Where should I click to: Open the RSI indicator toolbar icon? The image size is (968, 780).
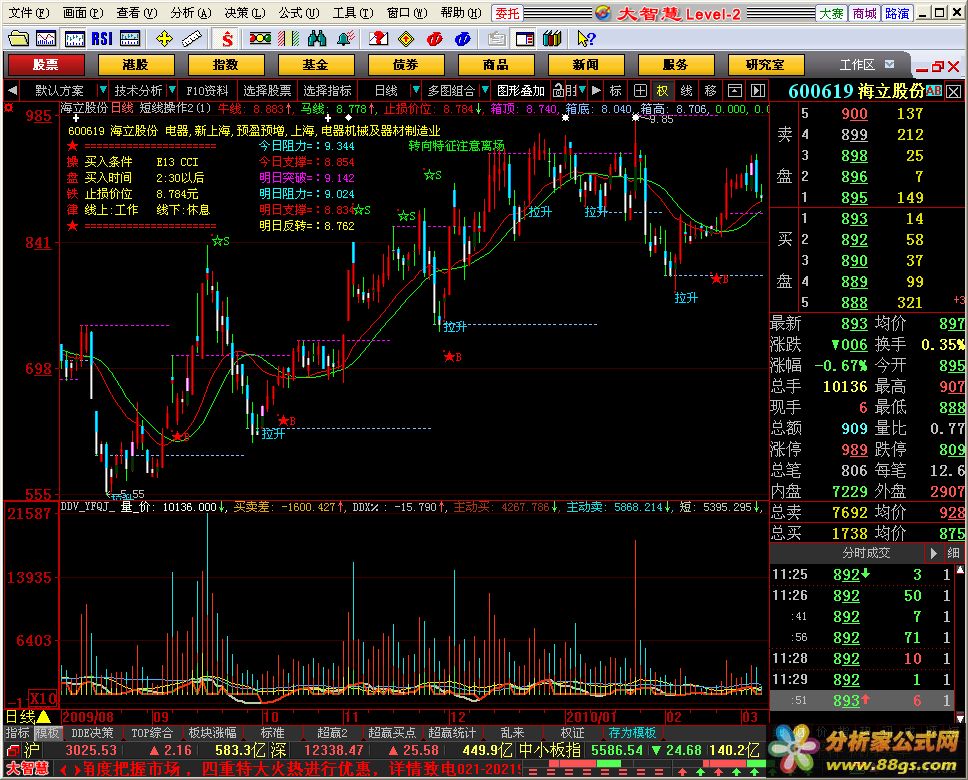click(102, 40)
